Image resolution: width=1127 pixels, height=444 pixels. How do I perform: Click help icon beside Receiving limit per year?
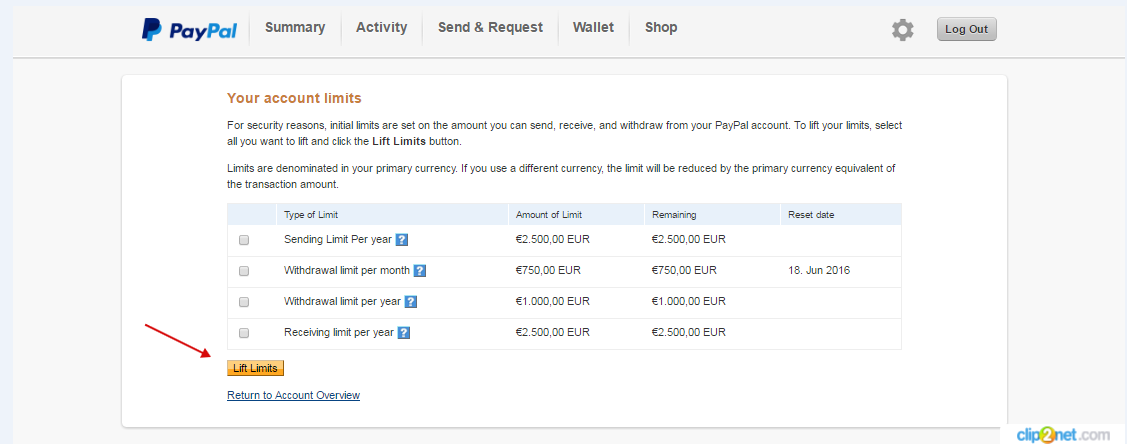(404, 333)
